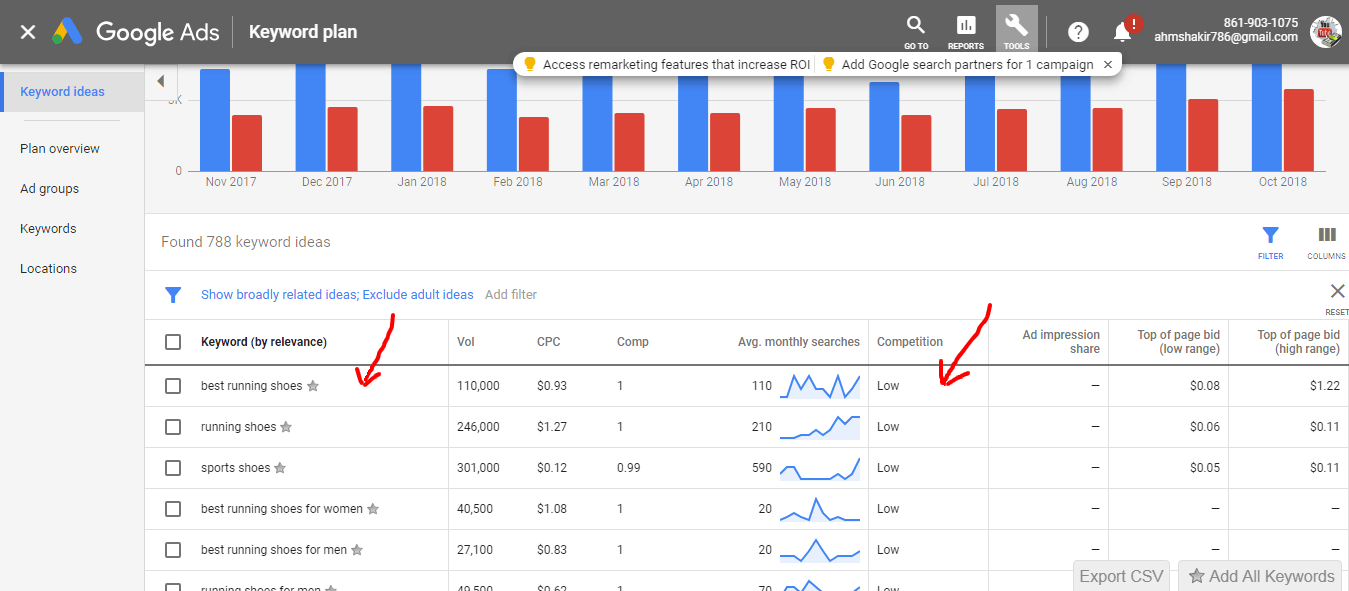Sort by Avg. monthly searches header

click(799, 342)
